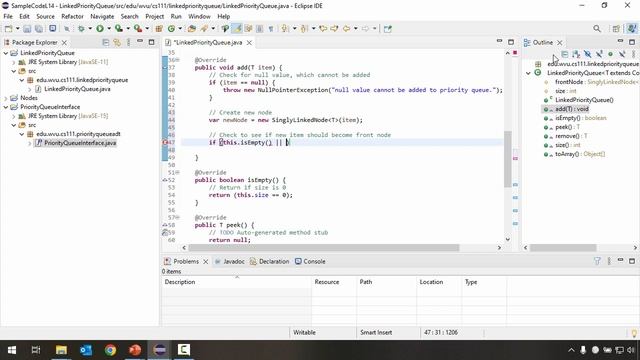The width and height of the screenshot is (640, 360).
Task: Click the magnifier Quick Access search icon
Action: [597, 29]
